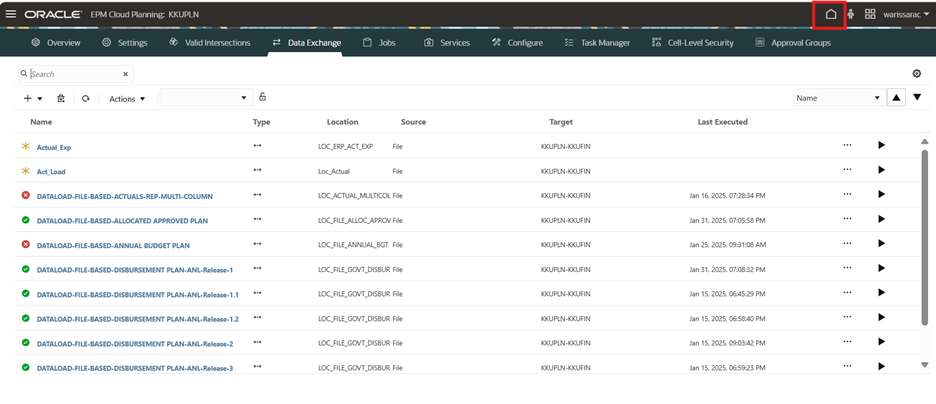936x404 pixels.
Task: Select ascending sort up arrow
Action: pos(897,98)
